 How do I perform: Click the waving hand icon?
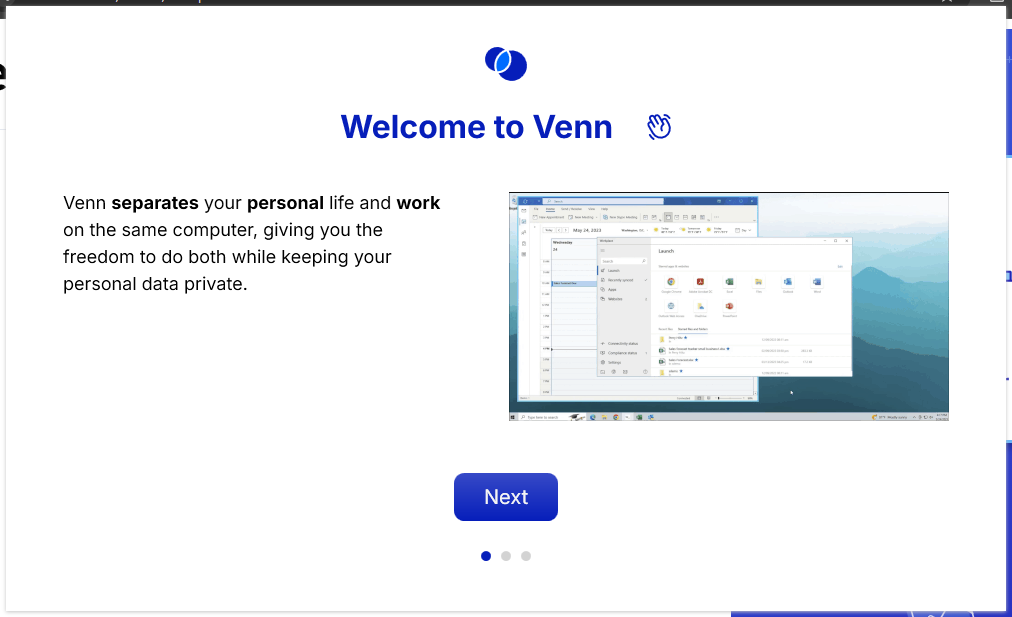659,126
